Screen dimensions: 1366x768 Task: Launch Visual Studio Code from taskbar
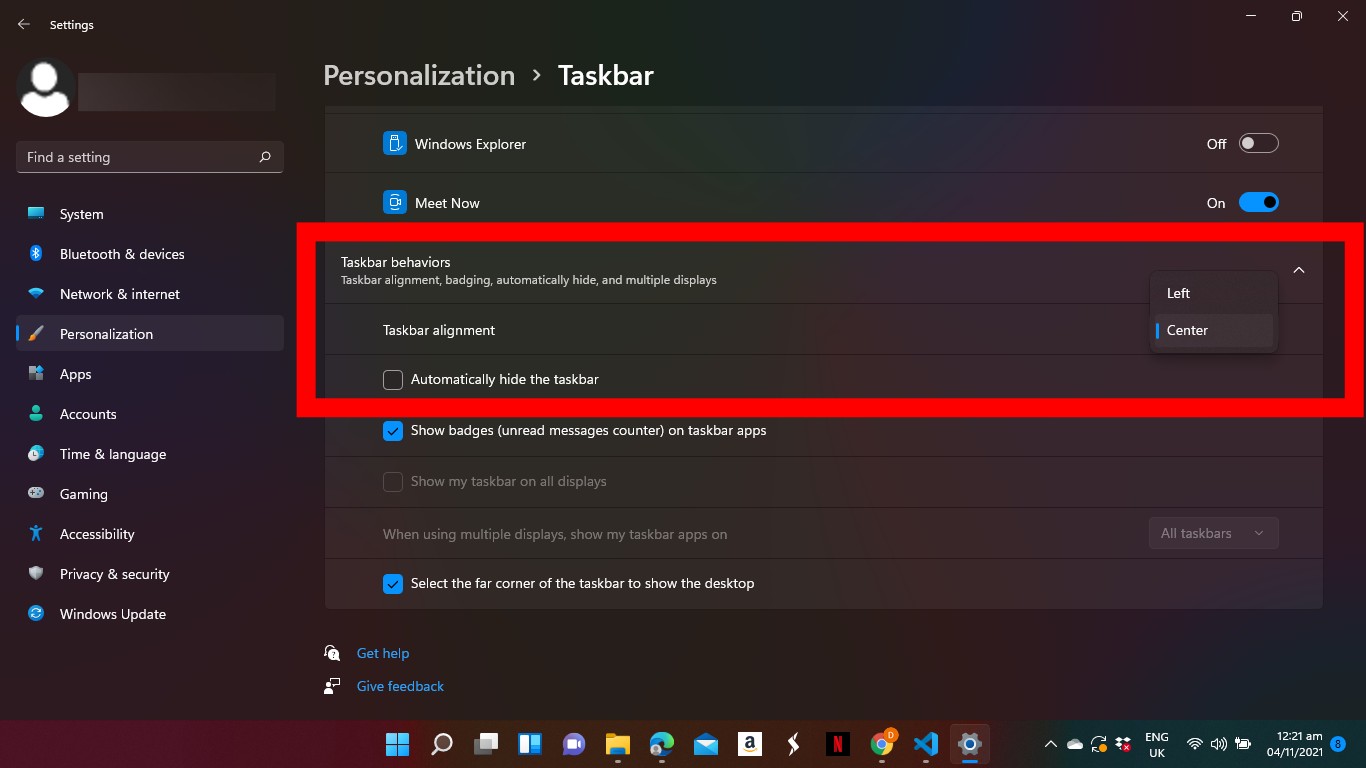925,744
